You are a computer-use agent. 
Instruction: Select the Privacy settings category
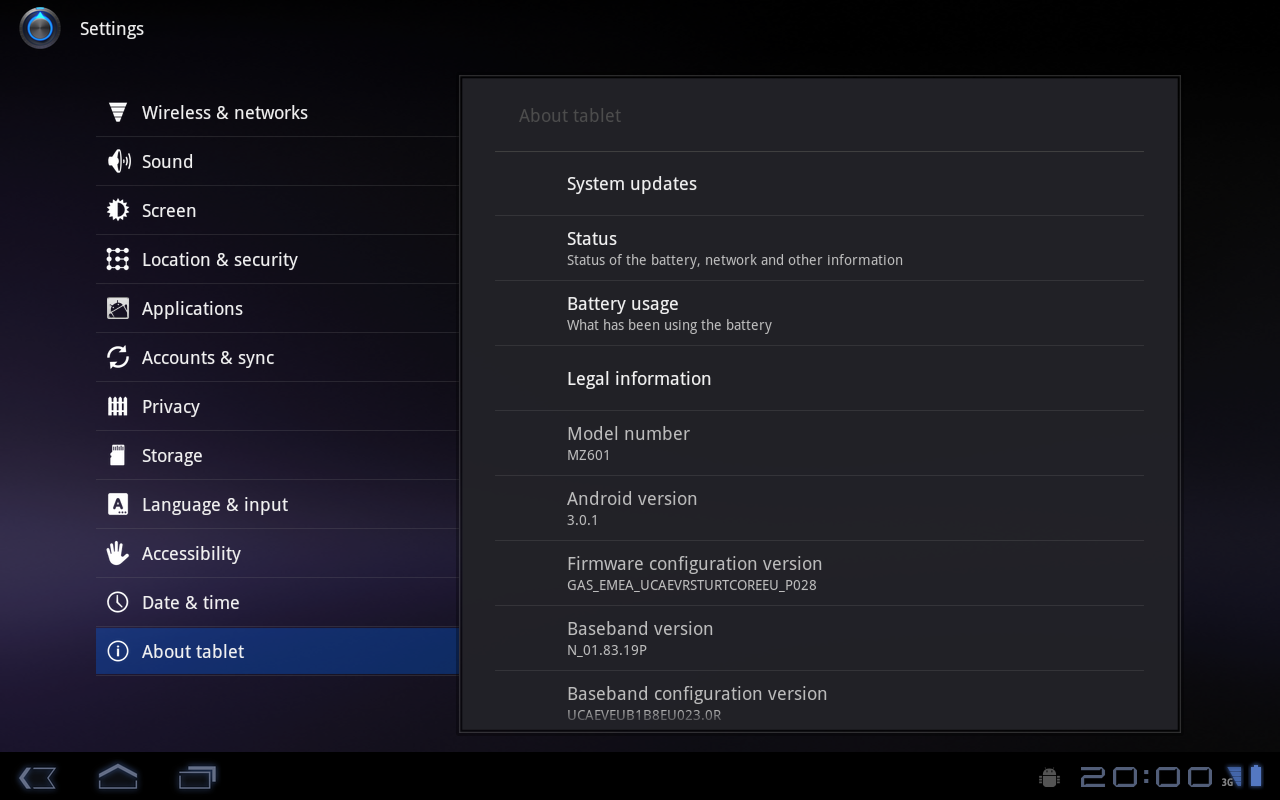(277, 406)
